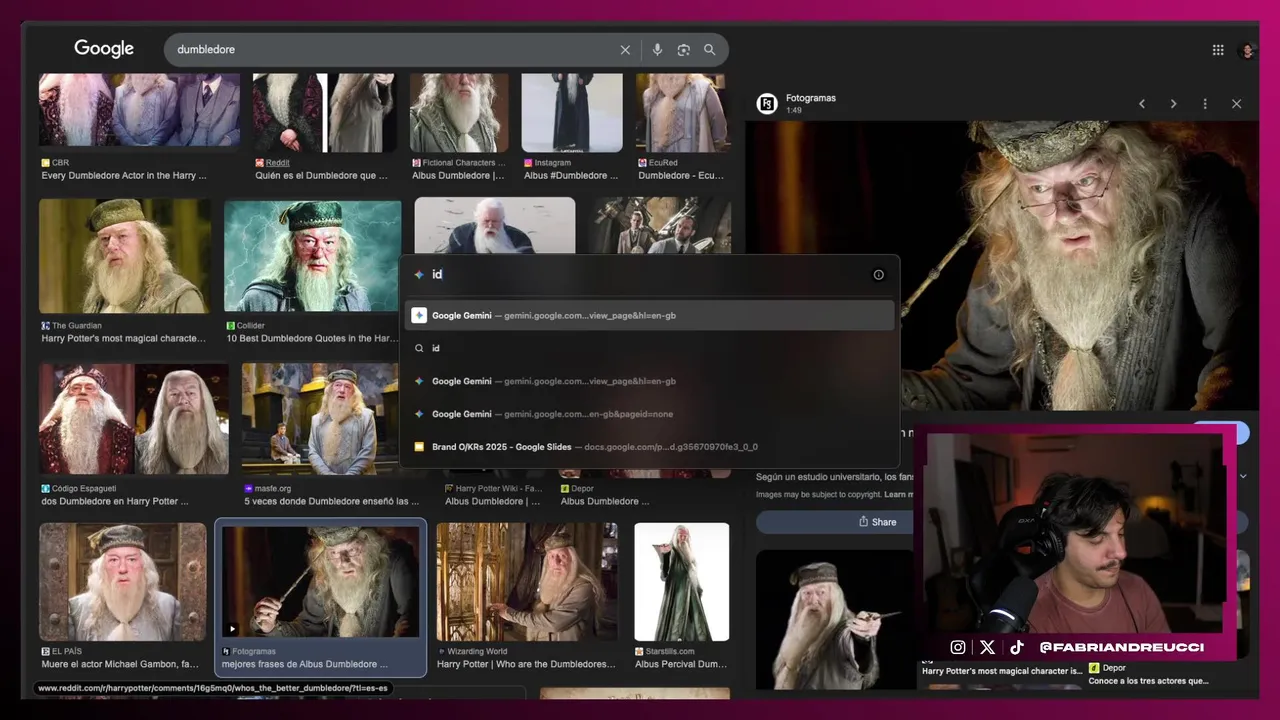1280x720 pixels.
Task: Click '5 veces donde Dumbledore enseñó las' caption
Action: click(331, 501)
